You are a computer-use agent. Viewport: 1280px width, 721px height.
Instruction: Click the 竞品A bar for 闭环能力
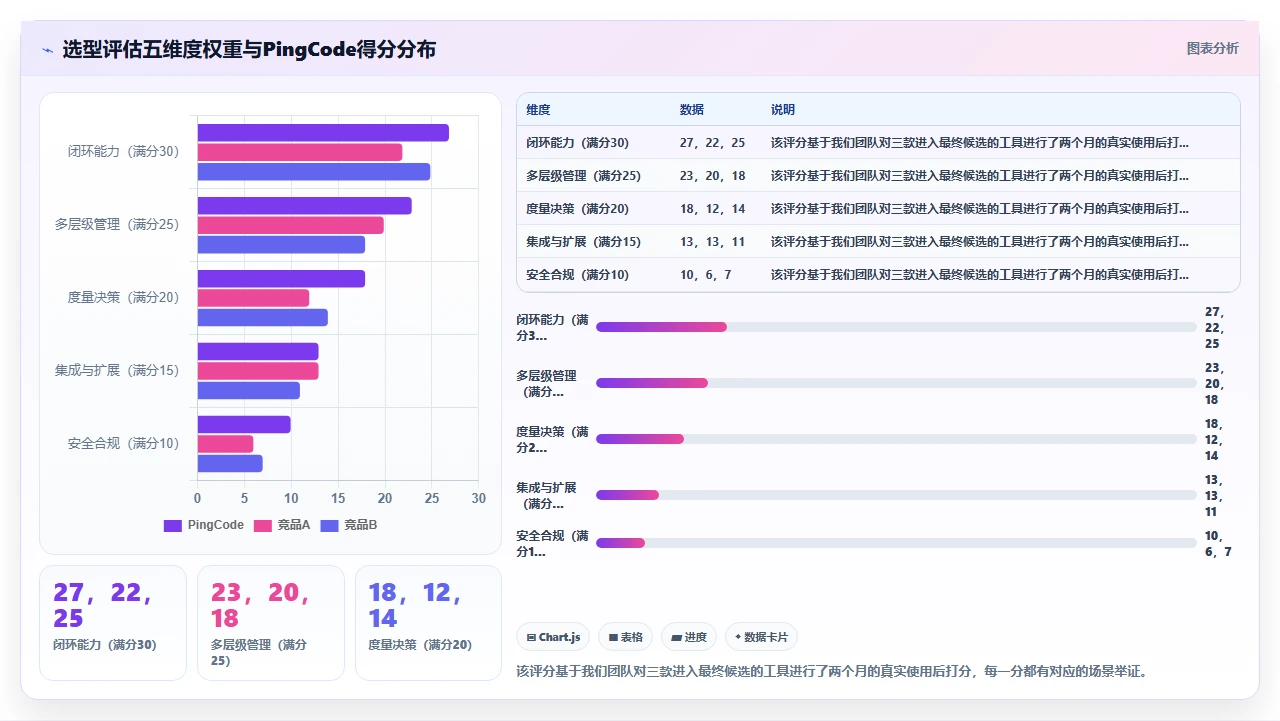point(300,152)
